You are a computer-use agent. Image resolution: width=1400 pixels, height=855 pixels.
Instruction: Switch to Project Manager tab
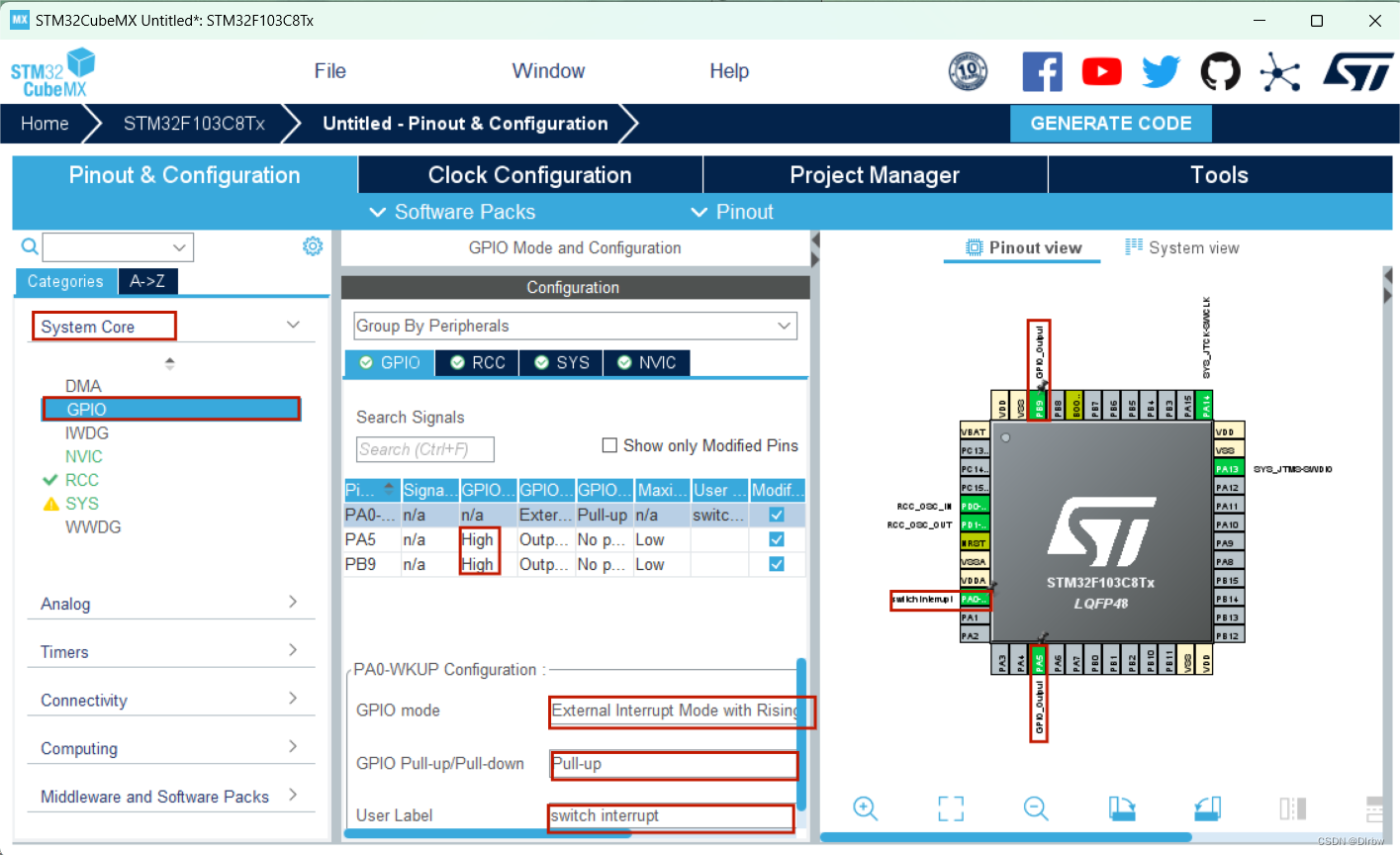point(875,175)
